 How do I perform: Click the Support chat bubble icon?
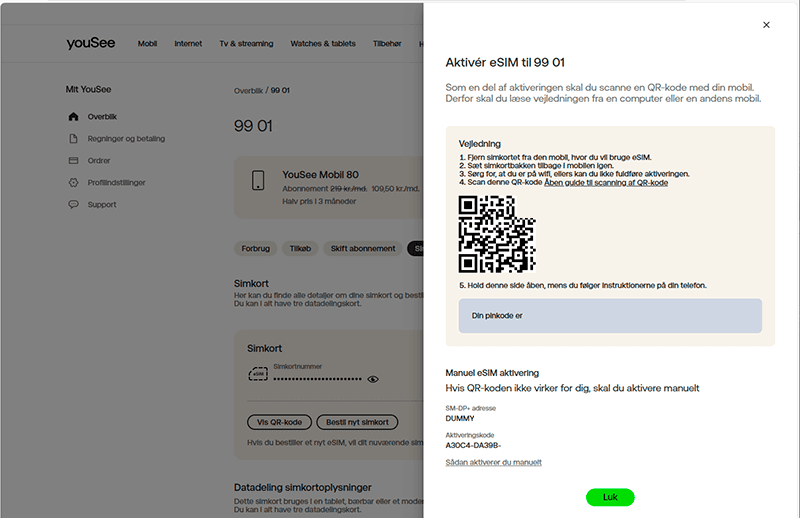73,205
